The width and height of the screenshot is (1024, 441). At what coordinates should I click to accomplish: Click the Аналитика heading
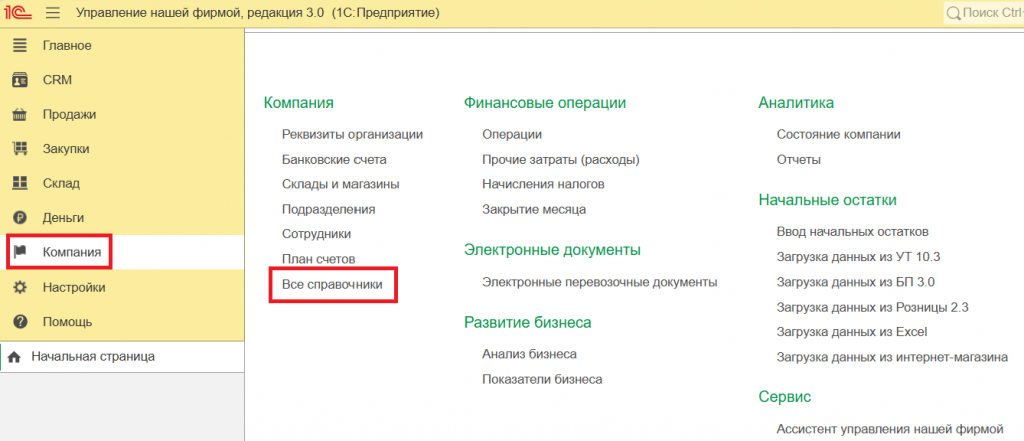click(796, 103)
